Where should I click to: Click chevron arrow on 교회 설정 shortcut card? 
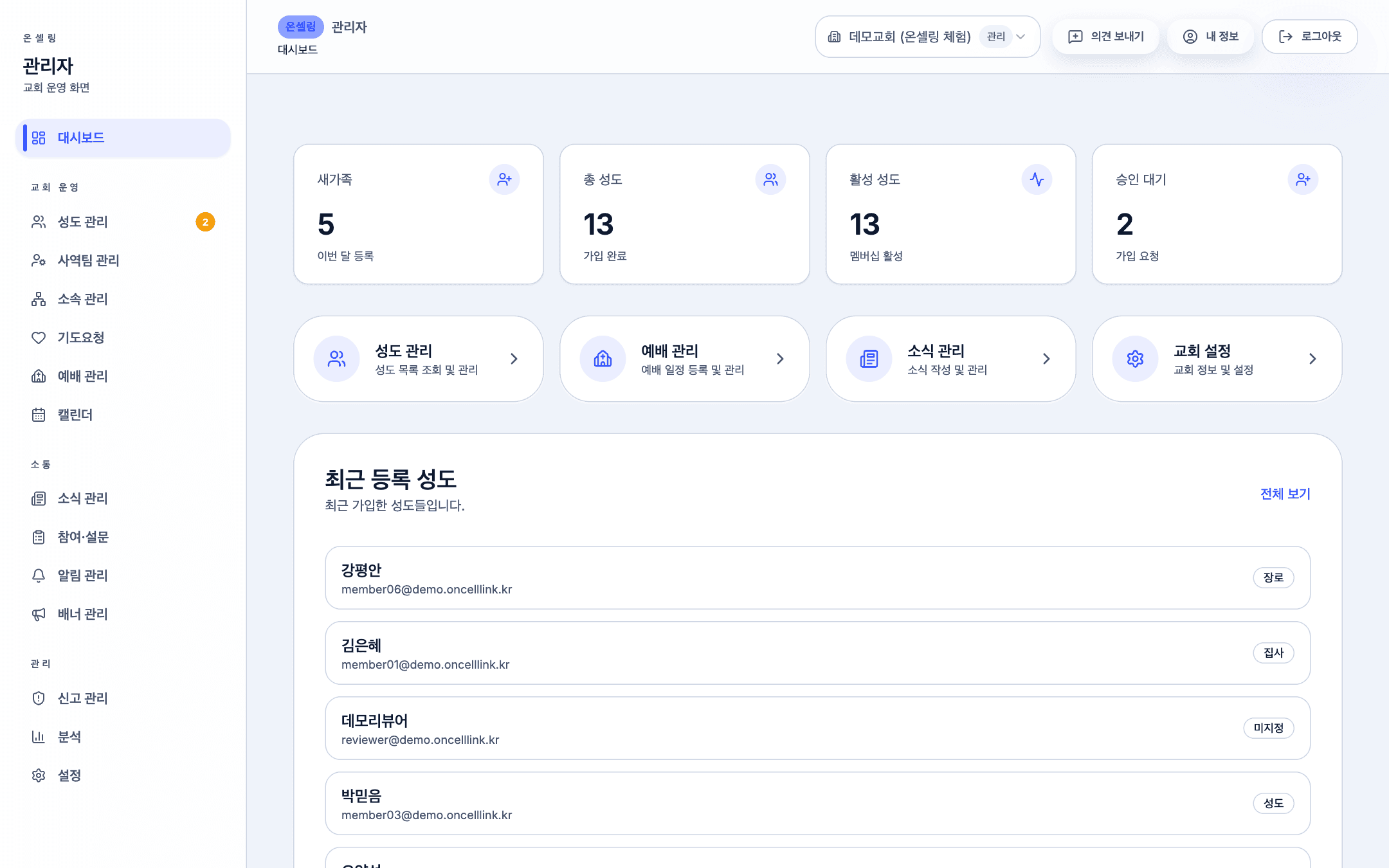tap(1312, 359)
